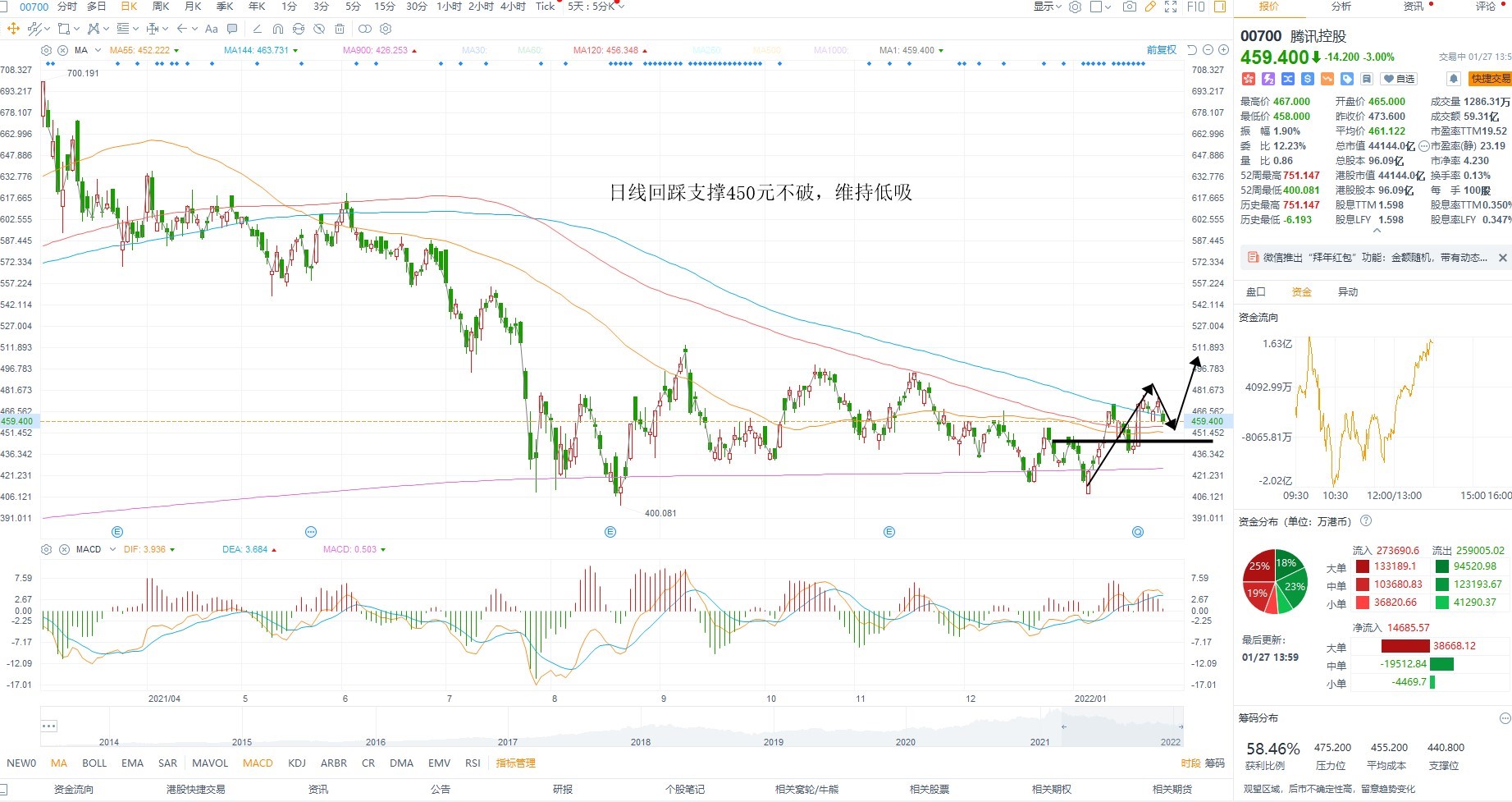Click the 快捷交易 quick trade button
This screenshot has width=1512, height=802.
click(1489, 79)
